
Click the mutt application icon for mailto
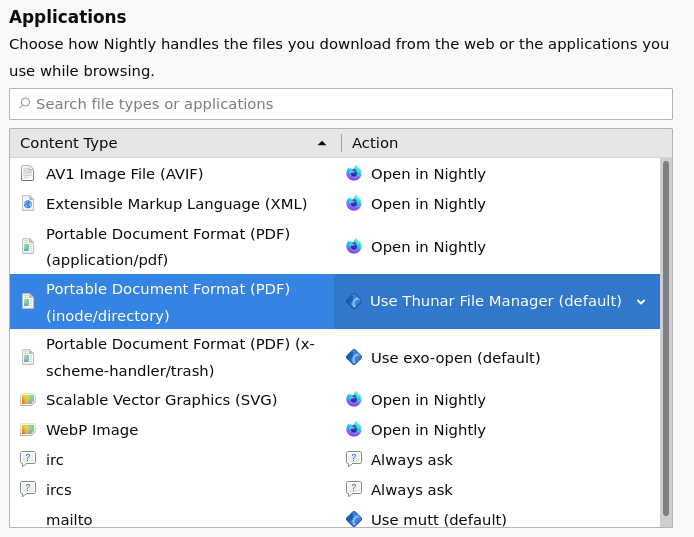coord(354,519)
